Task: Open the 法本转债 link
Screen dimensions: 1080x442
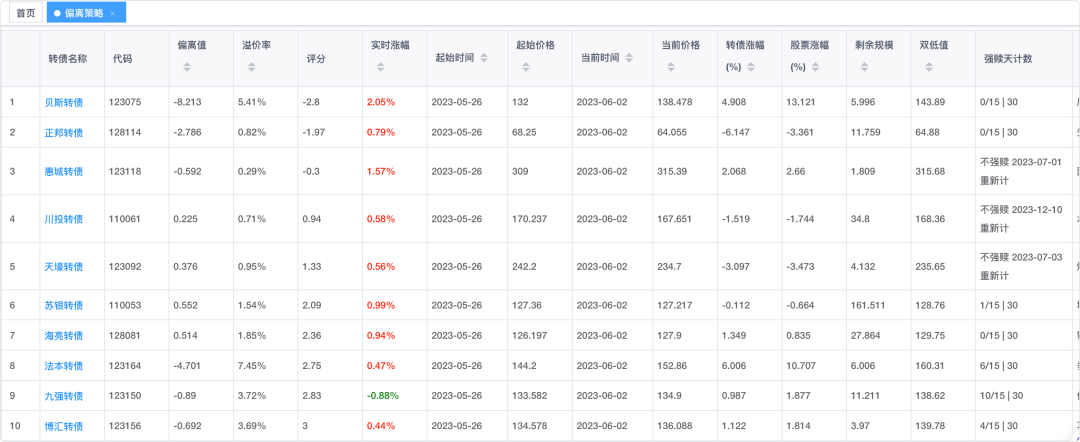Action: coord(63,366)
